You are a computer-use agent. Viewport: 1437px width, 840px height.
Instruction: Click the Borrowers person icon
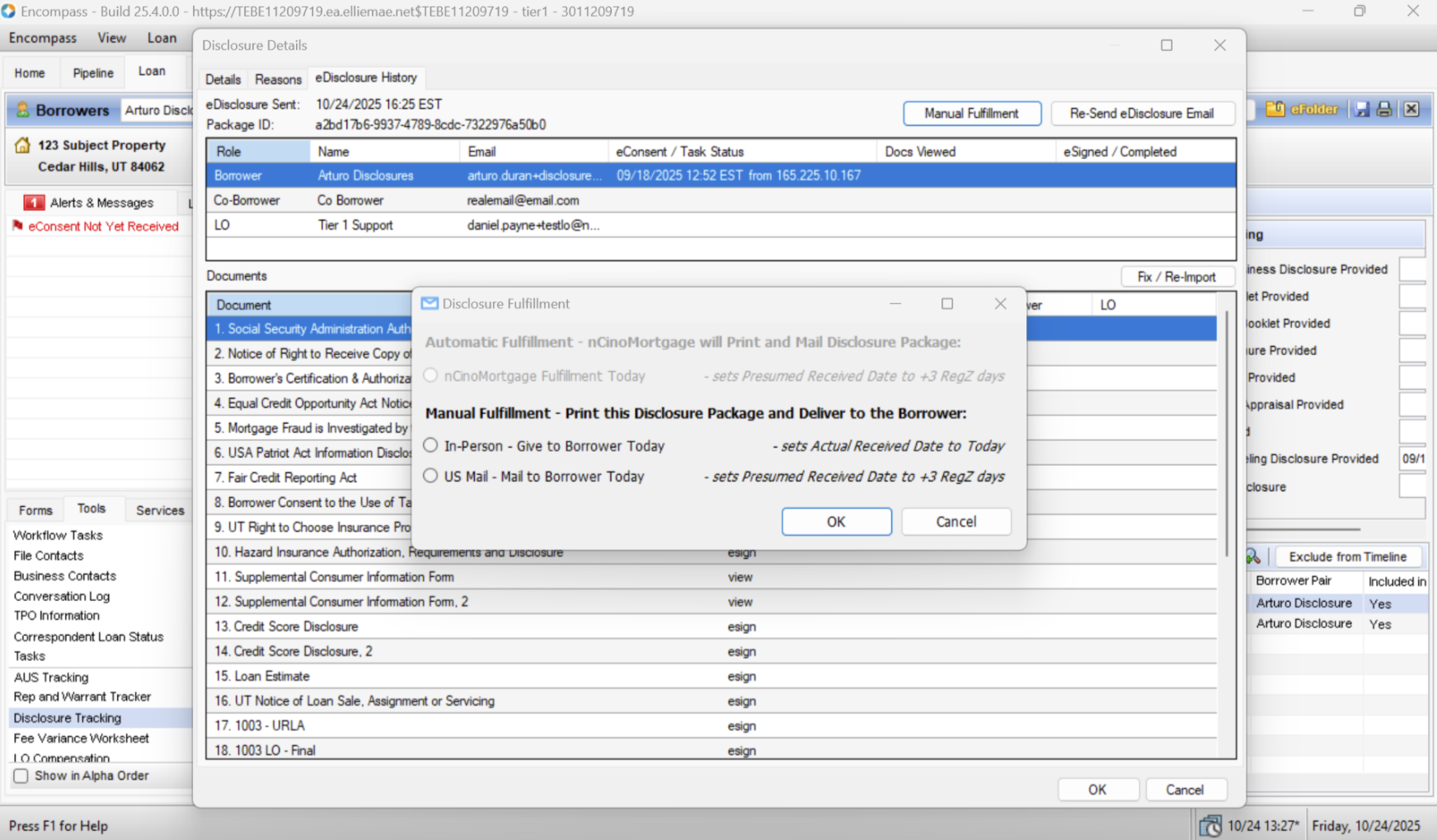[x=22, y=110]
